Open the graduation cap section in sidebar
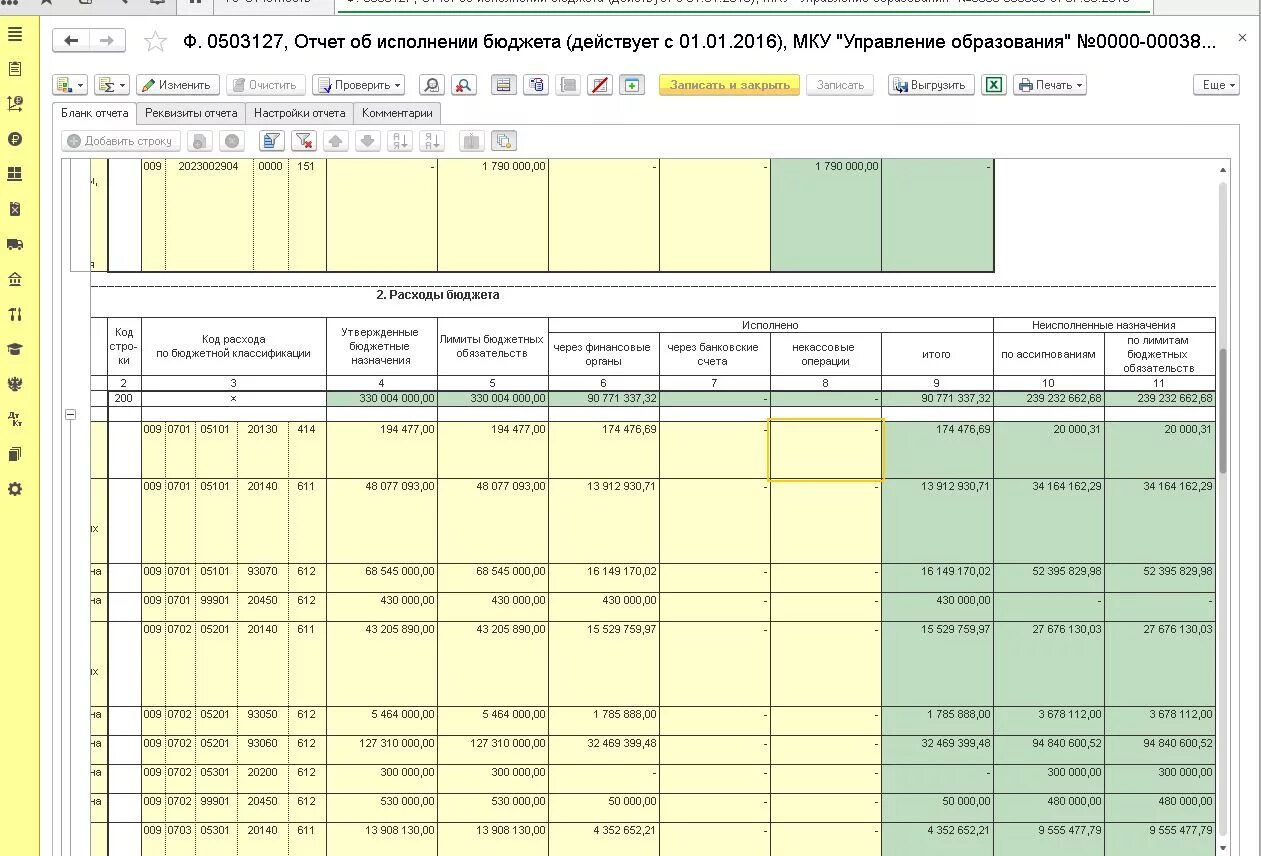Image resolution: width=1261 pixels, height=856 pixels. click(14, 349)
